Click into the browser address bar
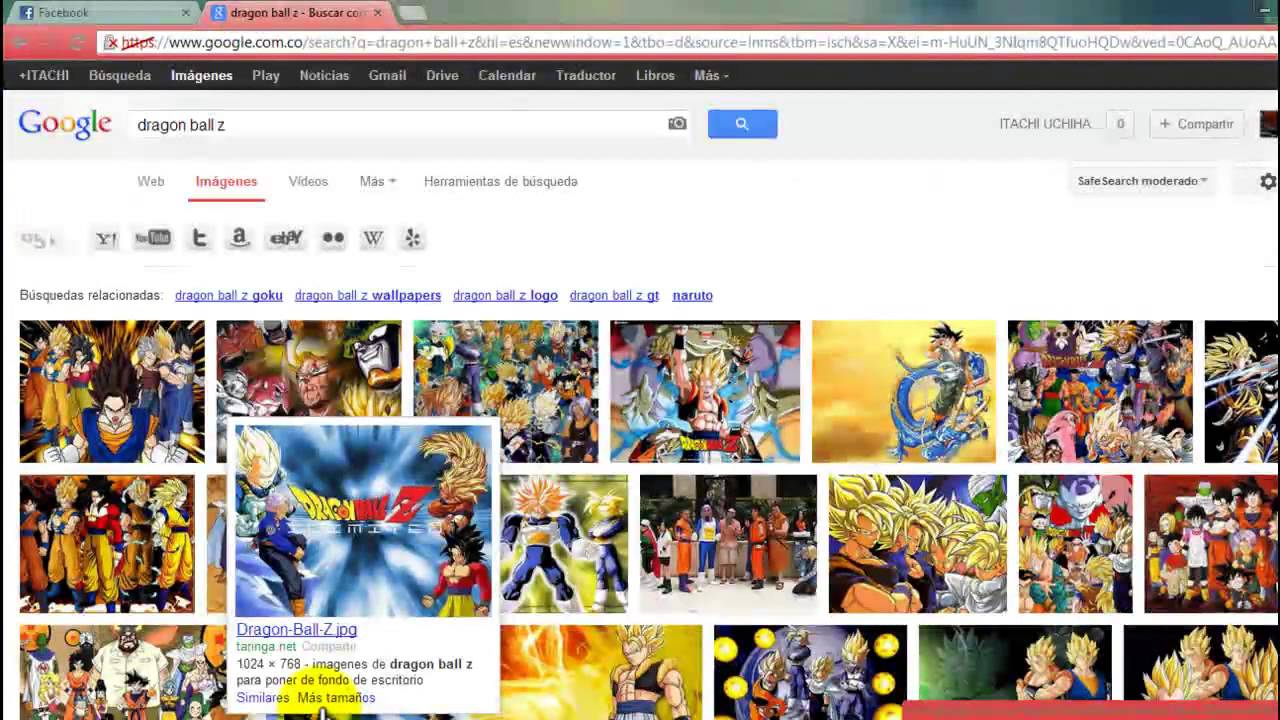The height and width of the screenshot is (720, 1280). click(690, 43)
